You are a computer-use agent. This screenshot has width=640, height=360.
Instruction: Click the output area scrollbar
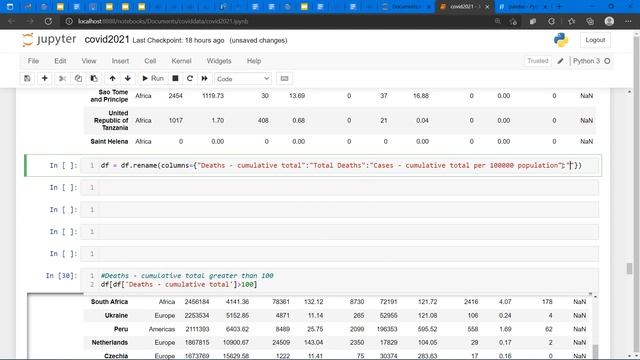tap(595, 352)
